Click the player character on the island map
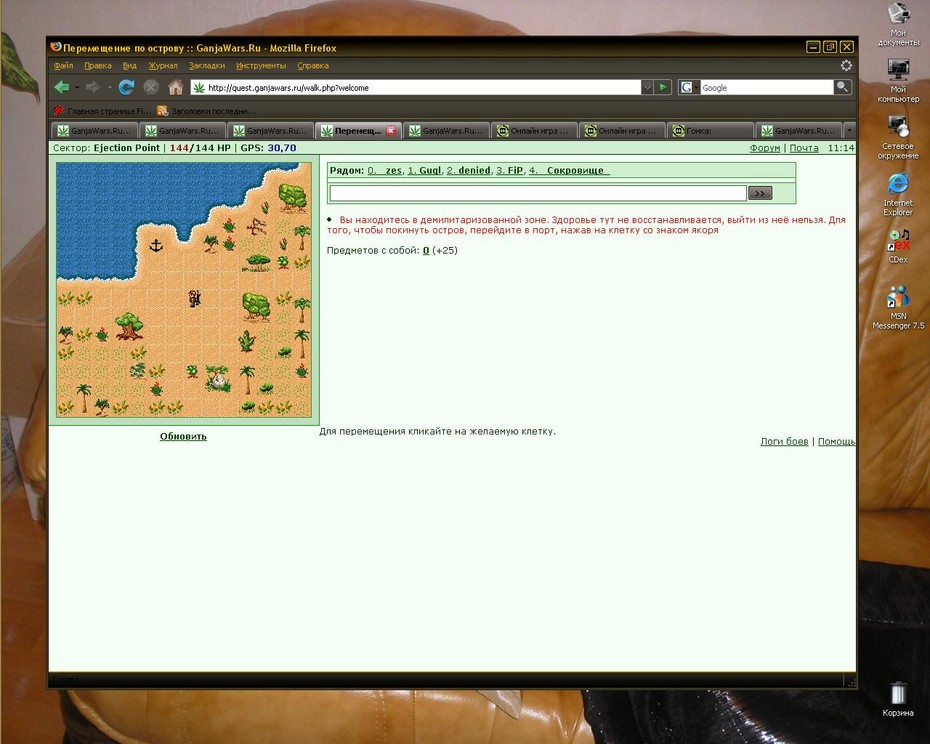The image size is (930, 744). click(x=195, y=298)
